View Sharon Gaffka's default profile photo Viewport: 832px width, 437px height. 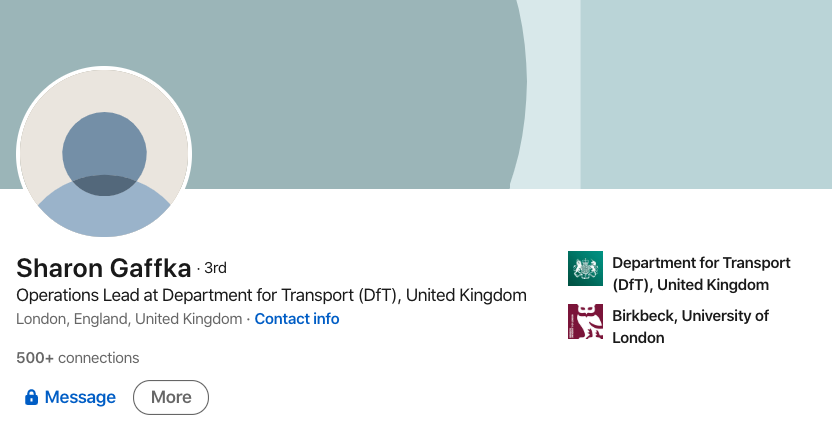tap(104, 153)
